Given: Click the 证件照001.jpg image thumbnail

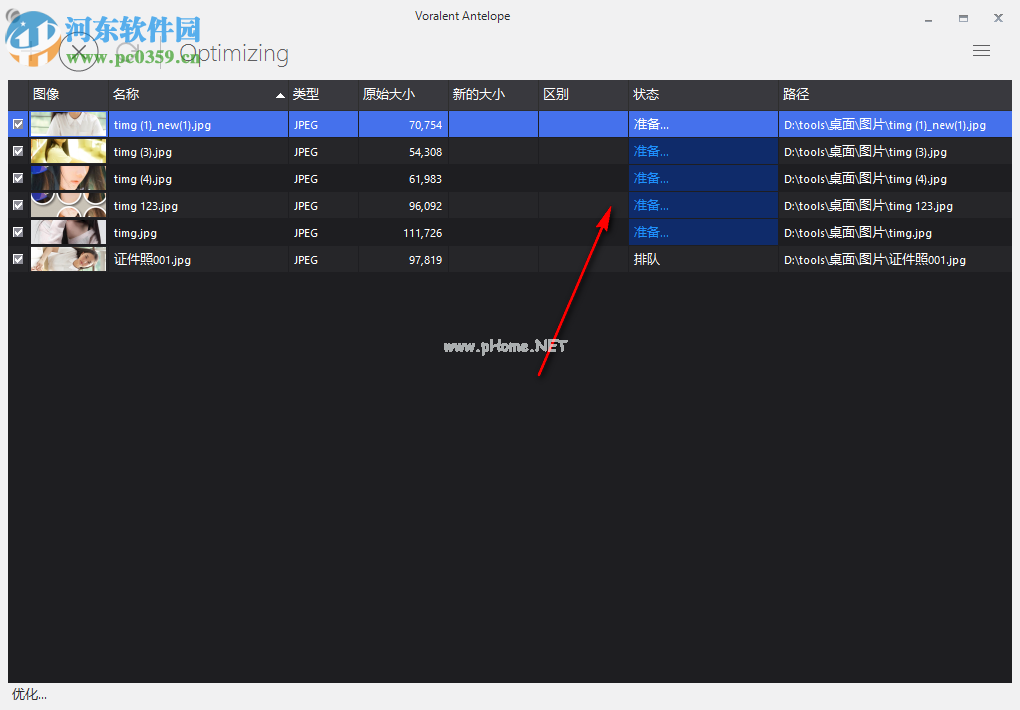Looking at the screenshot, I should (x=68, y=260).
